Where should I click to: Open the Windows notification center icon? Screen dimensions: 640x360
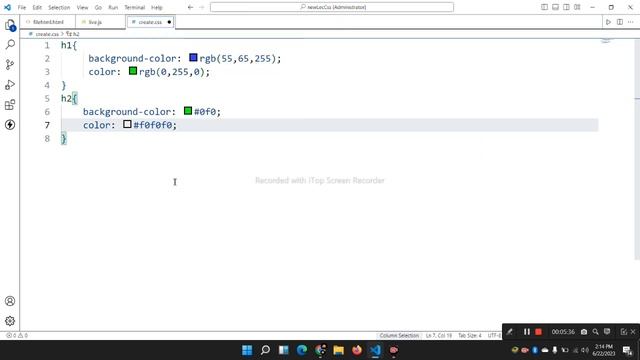point(627,350)
